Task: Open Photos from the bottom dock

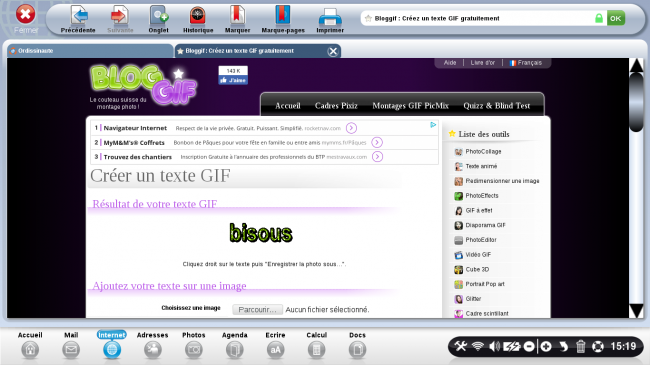Action: point(194,345)
